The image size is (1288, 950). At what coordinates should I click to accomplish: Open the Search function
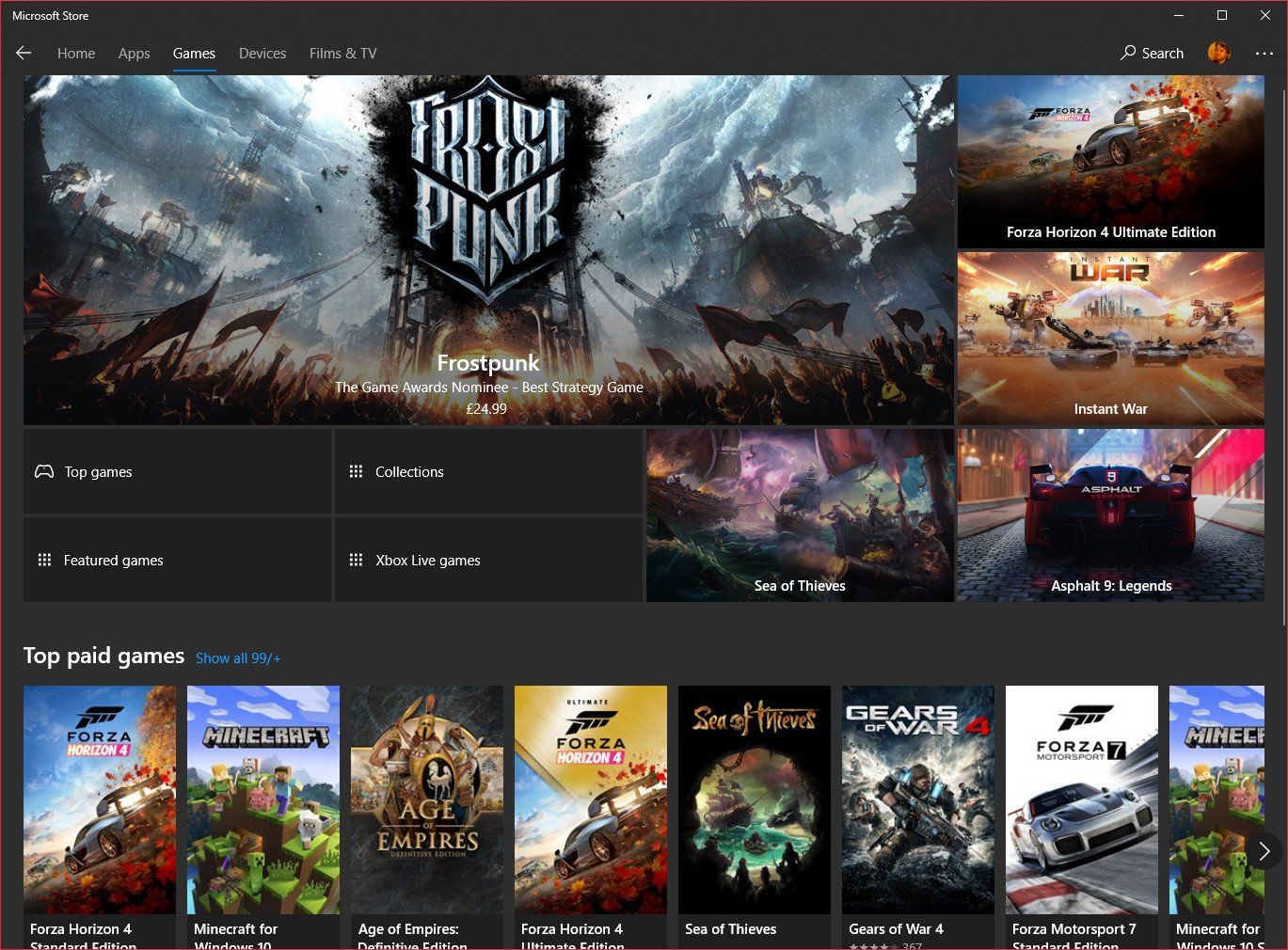point(1152,53)
